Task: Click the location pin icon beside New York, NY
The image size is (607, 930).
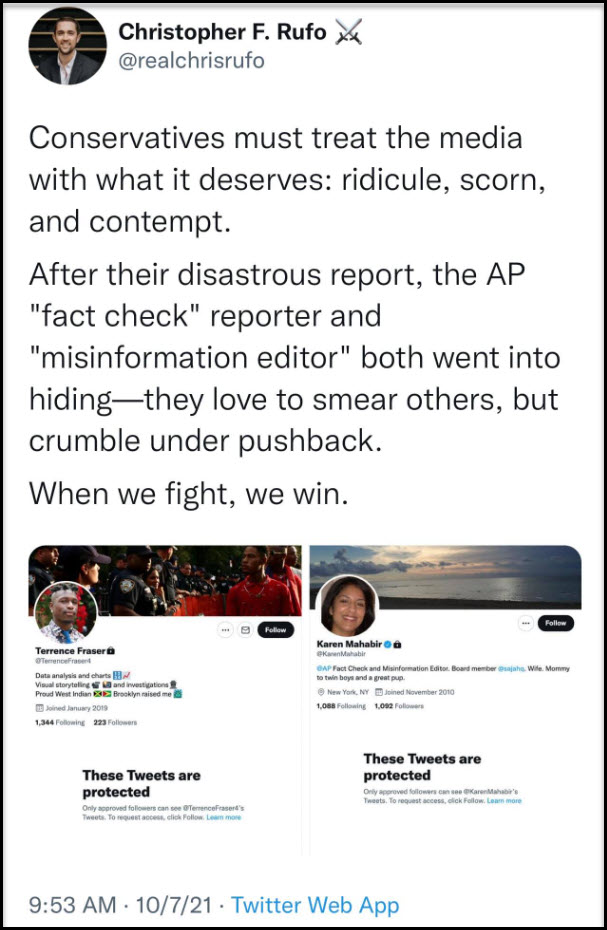Action: (x=321, y=692)
